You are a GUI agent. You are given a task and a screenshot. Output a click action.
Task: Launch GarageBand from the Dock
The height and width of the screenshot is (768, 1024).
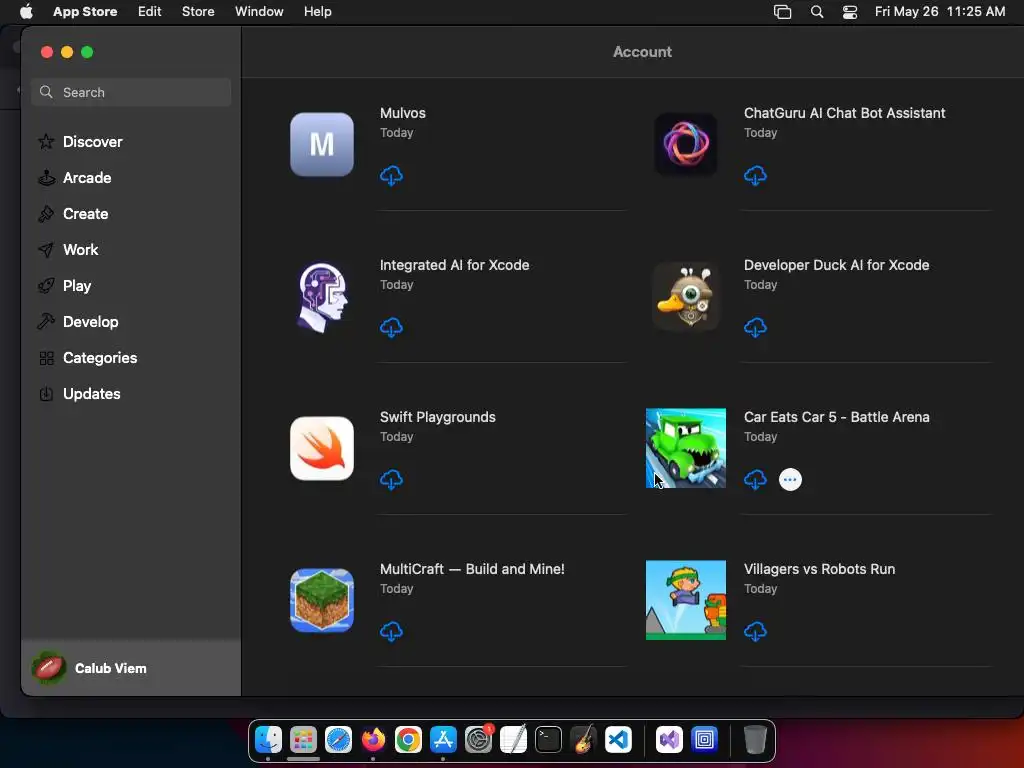(x=583, y=740)
